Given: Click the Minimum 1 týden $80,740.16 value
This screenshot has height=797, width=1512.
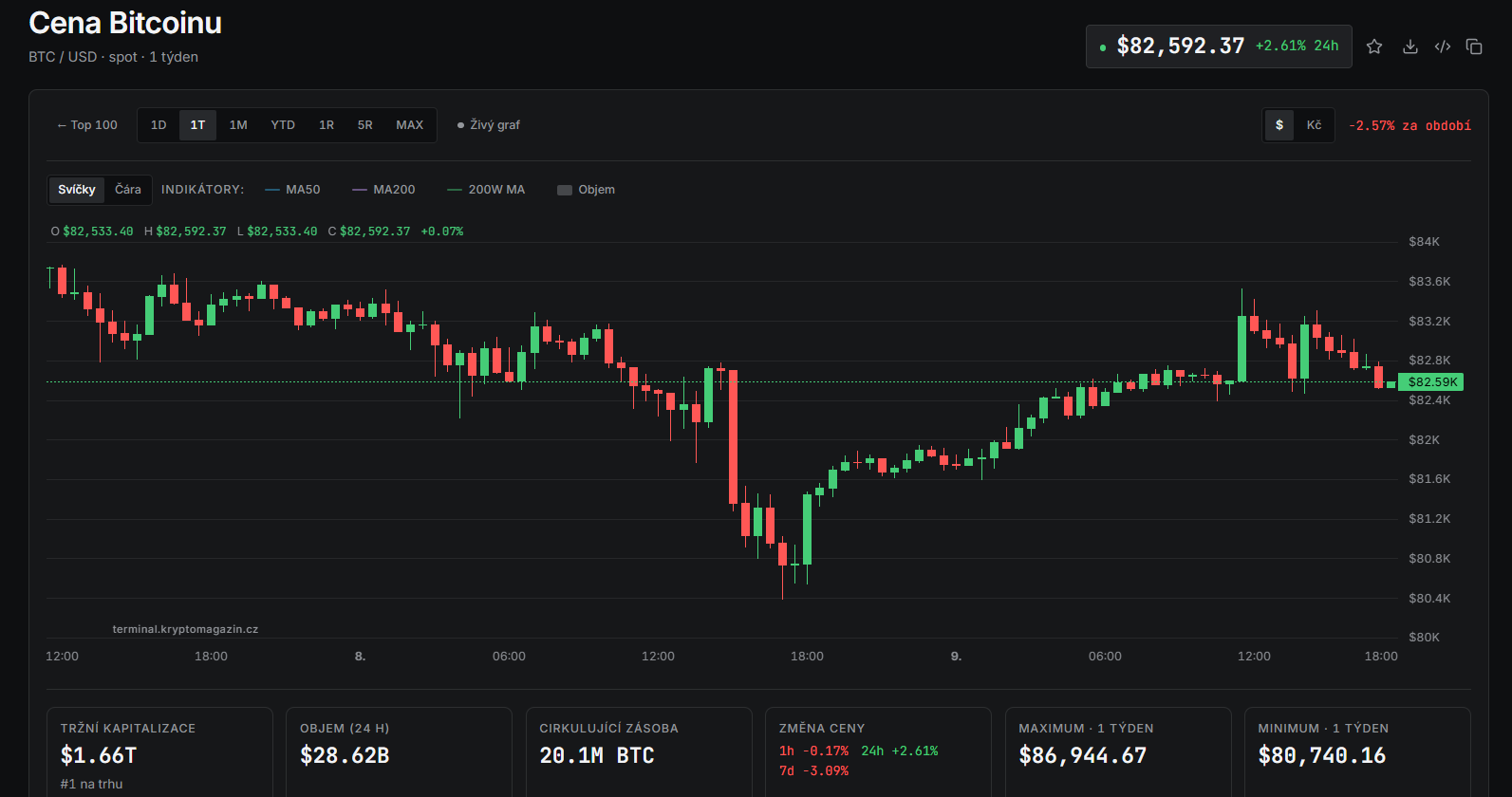Looking at the screenshot, I should point(1322,756).
